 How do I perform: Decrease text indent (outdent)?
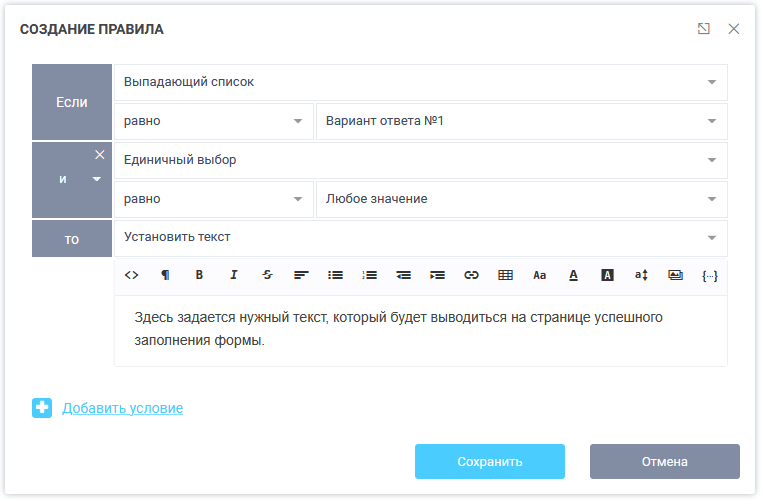[403, 276]
